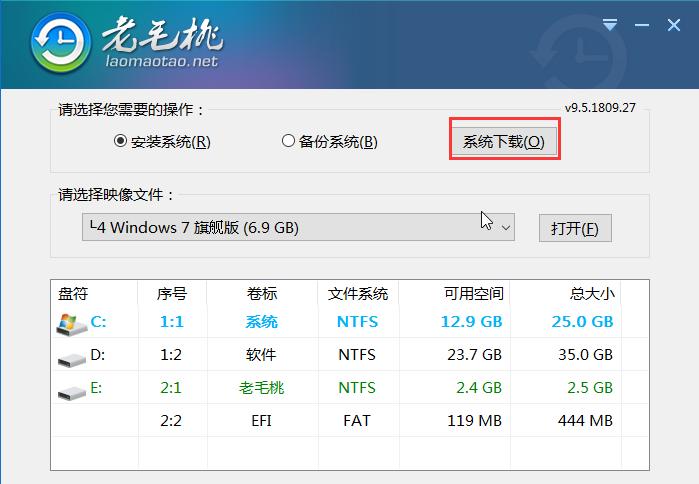Click the 文件系统 column header
This screenshot has width=699, height=484.
(x=358, y=294)
